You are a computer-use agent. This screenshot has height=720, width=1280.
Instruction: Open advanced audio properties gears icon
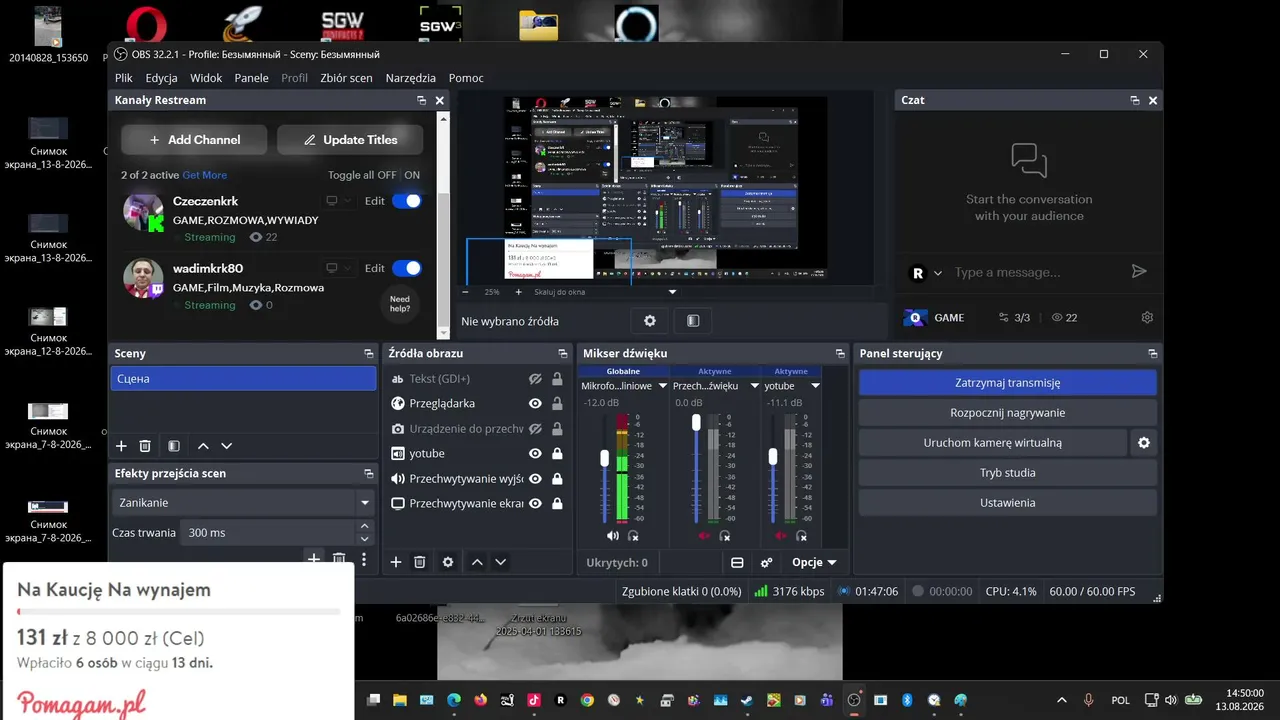coord(767,563)
